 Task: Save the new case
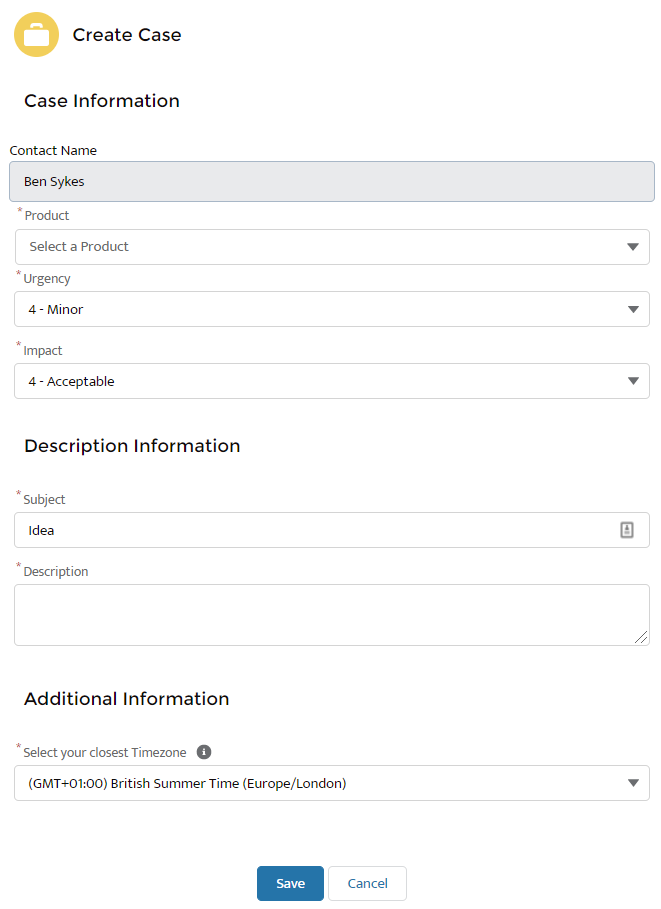pyautogui.click(x=290, y=883)
